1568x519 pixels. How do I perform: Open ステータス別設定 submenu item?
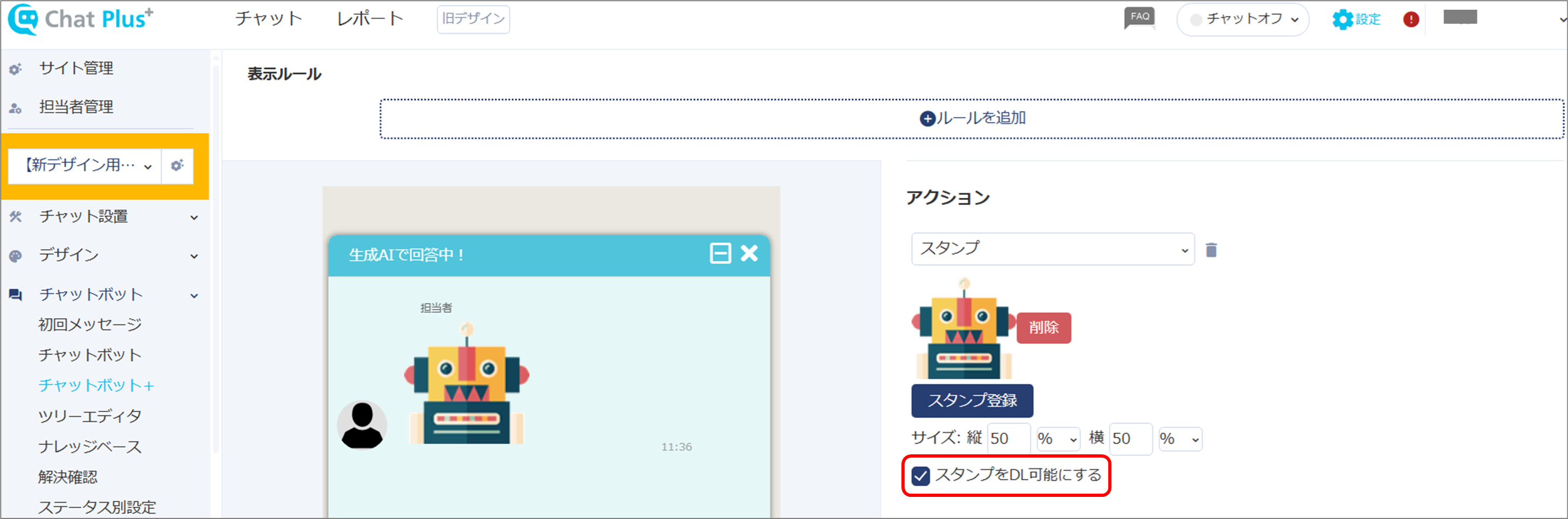click(97, 507)
